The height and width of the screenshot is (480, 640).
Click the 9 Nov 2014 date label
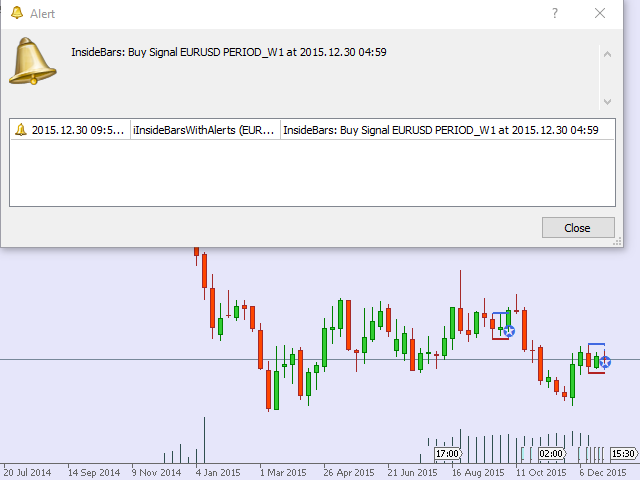point(156,473)
